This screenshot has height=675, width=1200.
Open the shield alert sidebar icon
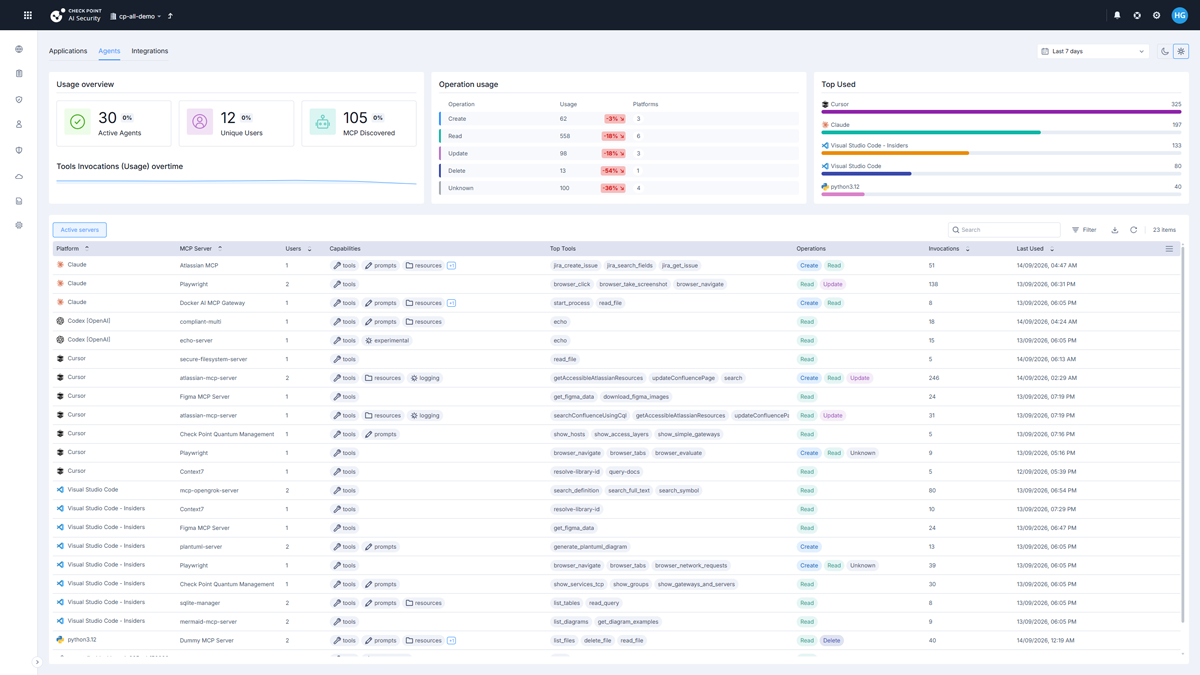pos(19,150)
